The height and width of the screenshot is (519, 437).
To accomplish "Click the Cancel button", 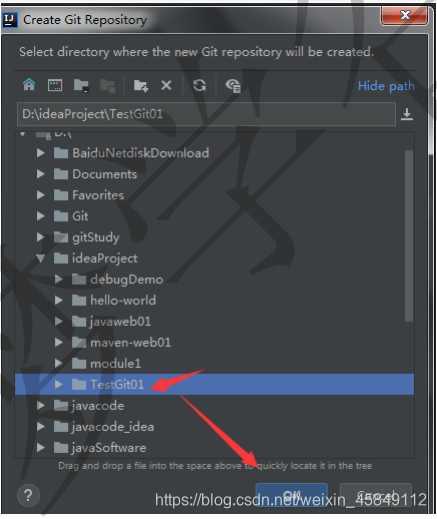I will point(376,495).
